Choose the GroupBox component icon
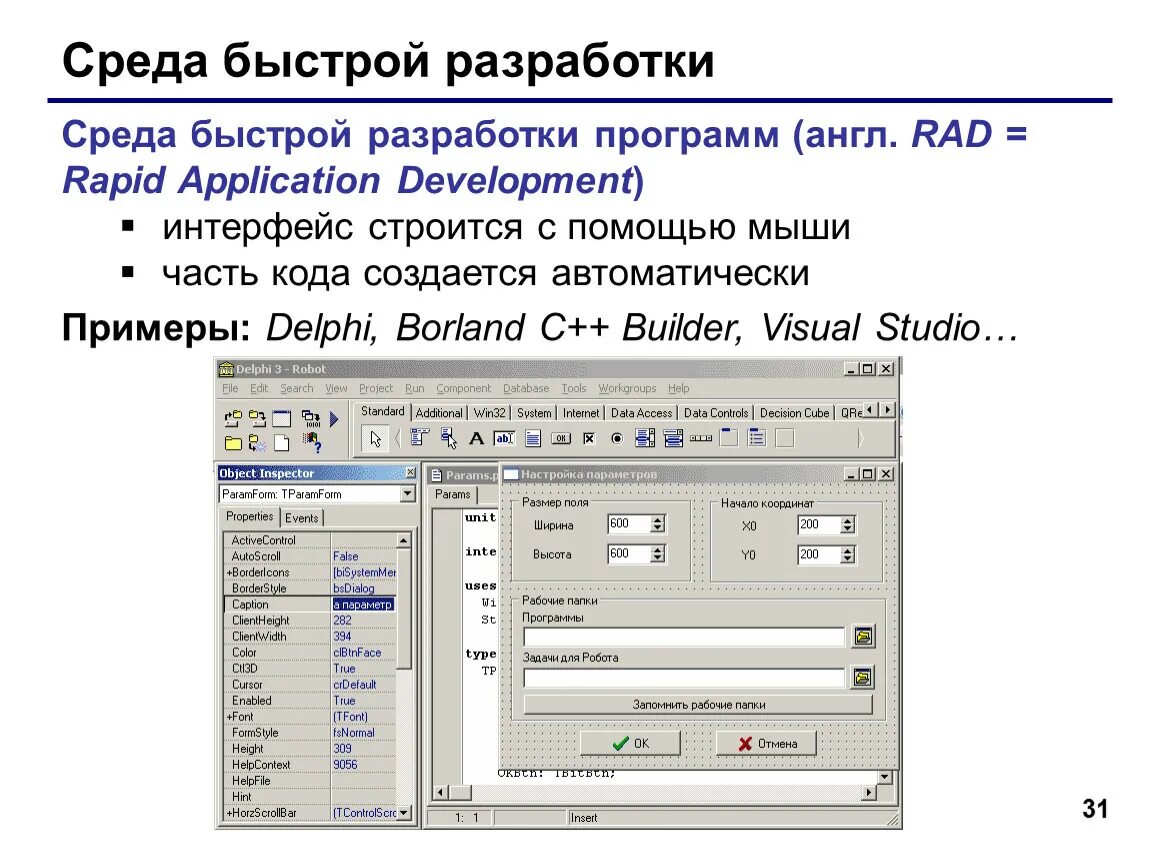1150x864 pixels. 729,439
